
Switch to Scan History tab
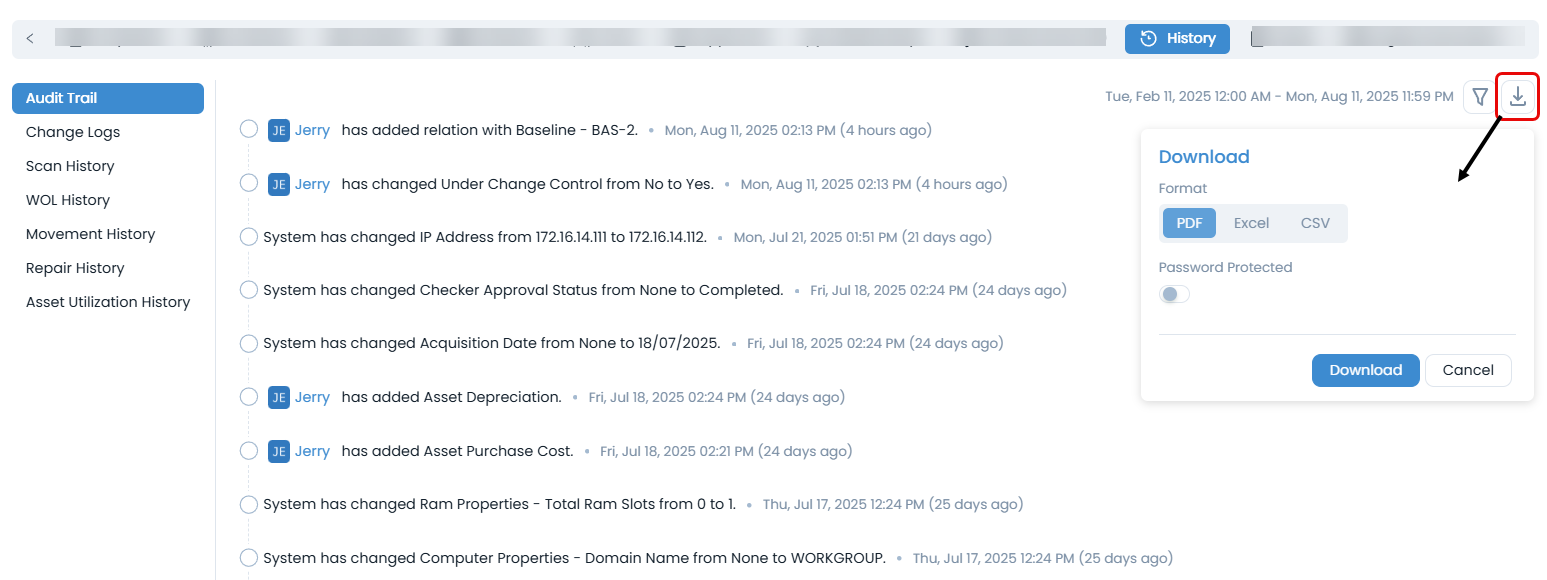coord(70,166)
